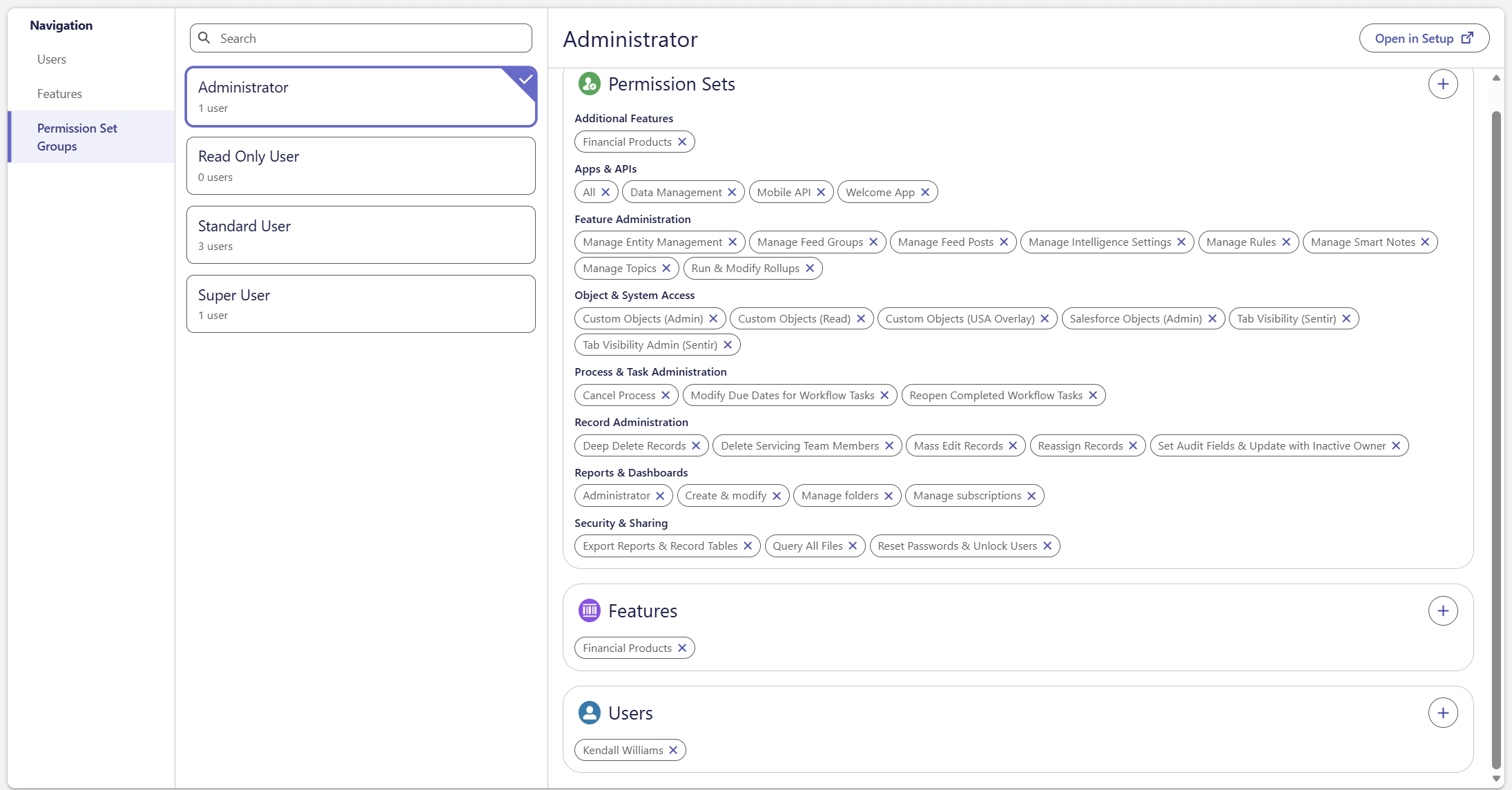1512x790 pixels.
Task: Select the Standard User group
Action: click(x=361, y=235)
